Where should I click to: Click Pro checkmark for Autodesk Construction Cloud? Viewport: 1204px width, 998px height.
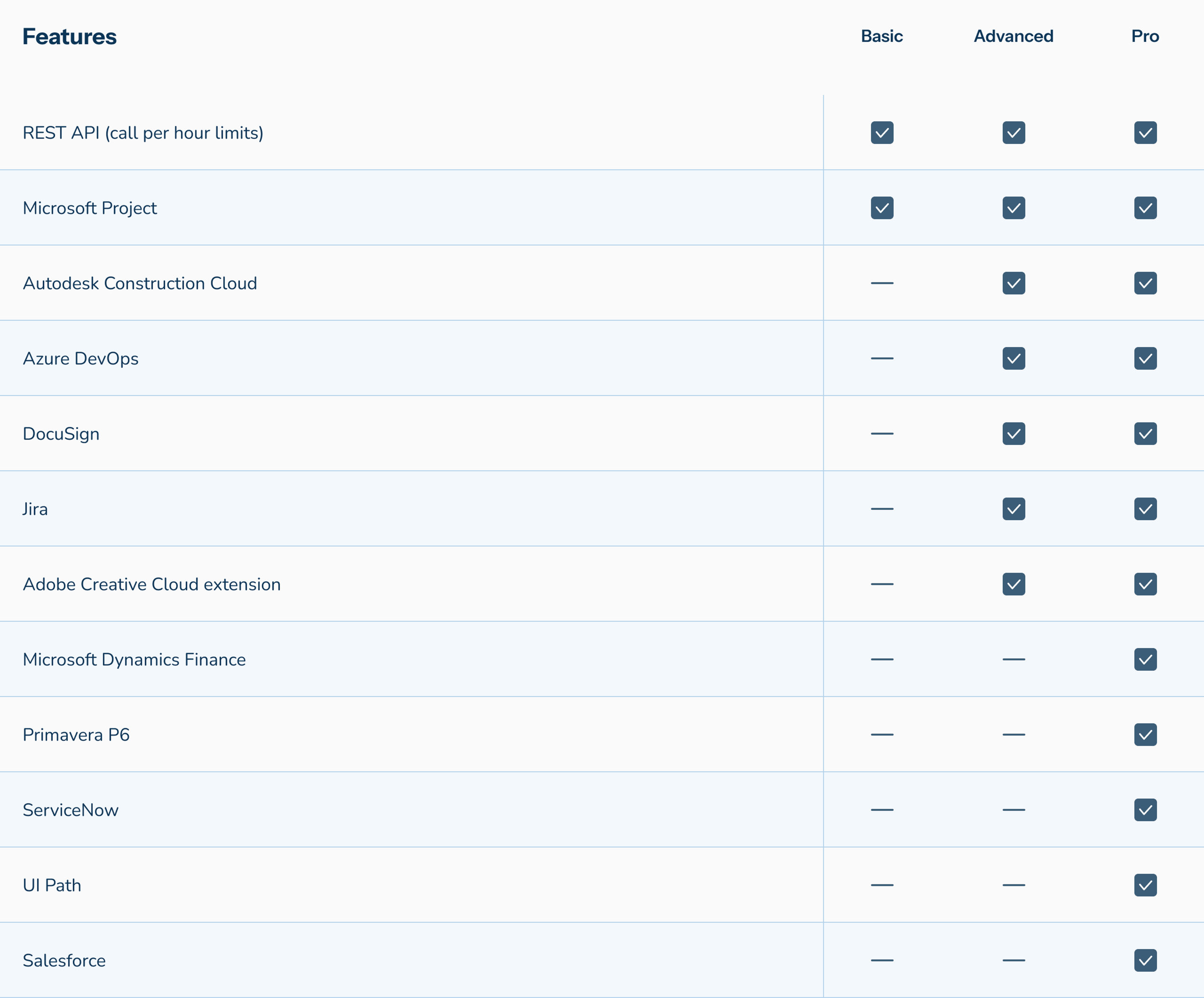[1146, 283]
